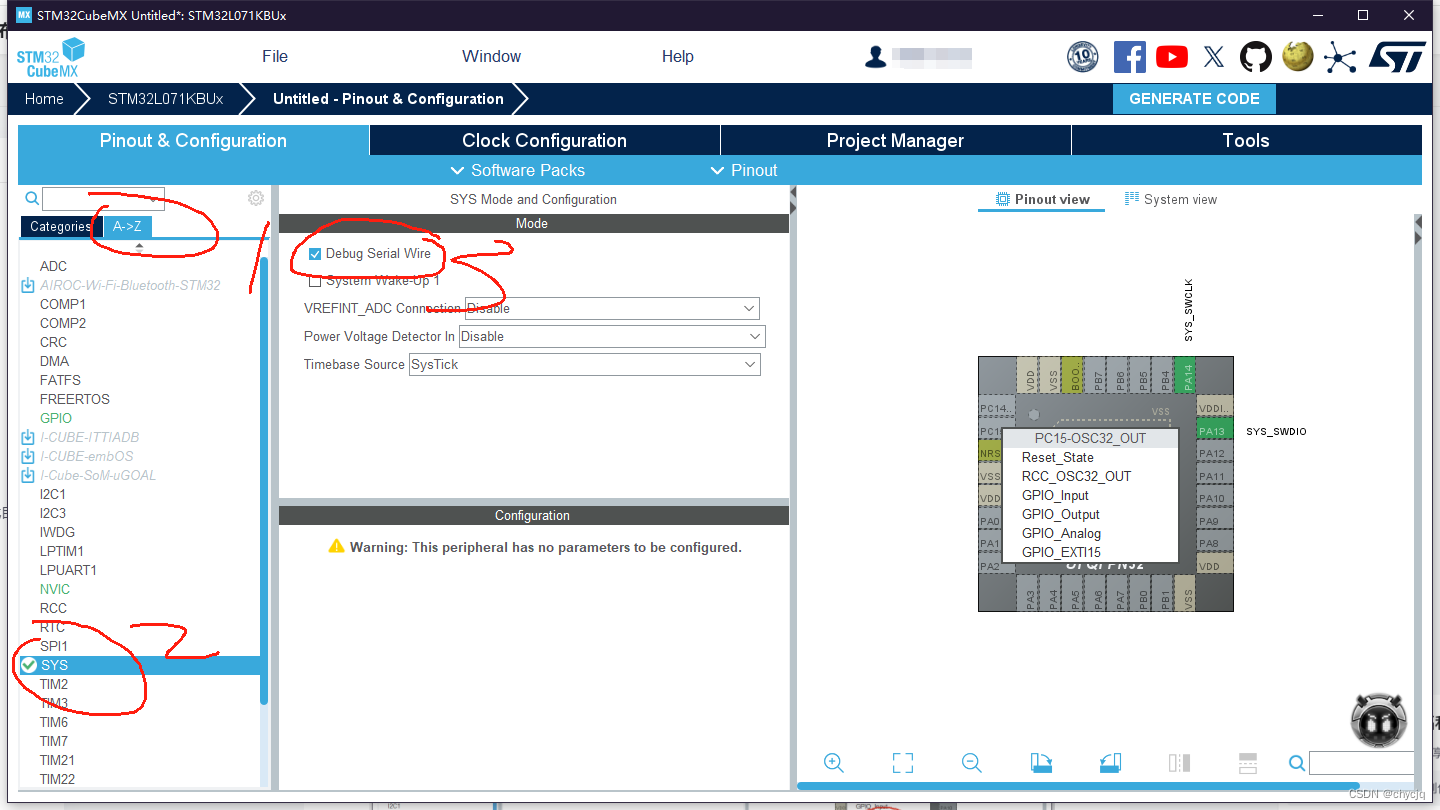
Task: Click the STM32L071KBUx breadcrumb
Action: tap(165, 99)
